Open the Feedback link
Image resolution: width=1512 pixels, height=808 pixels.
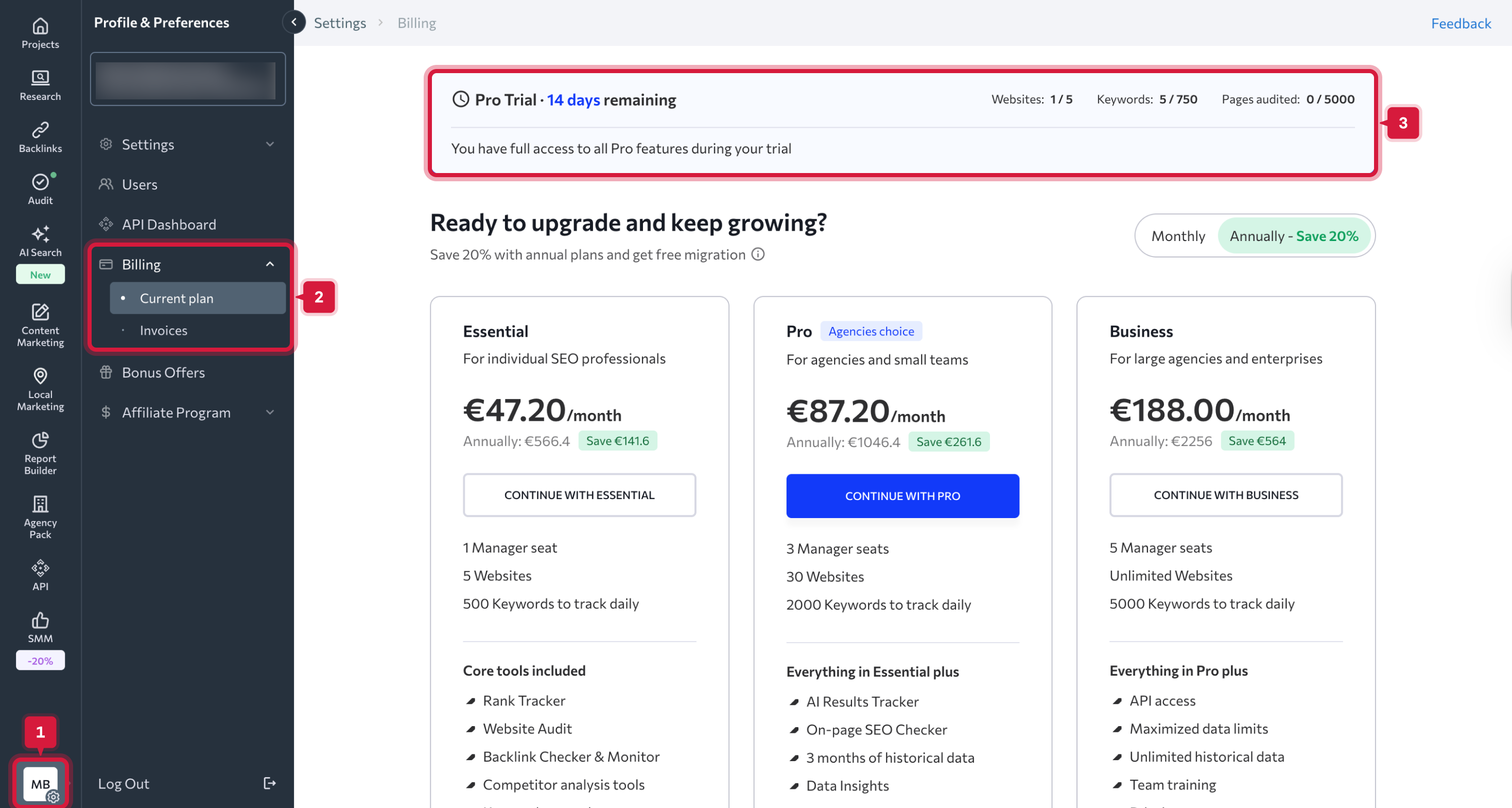click(x=1461, y=24)
